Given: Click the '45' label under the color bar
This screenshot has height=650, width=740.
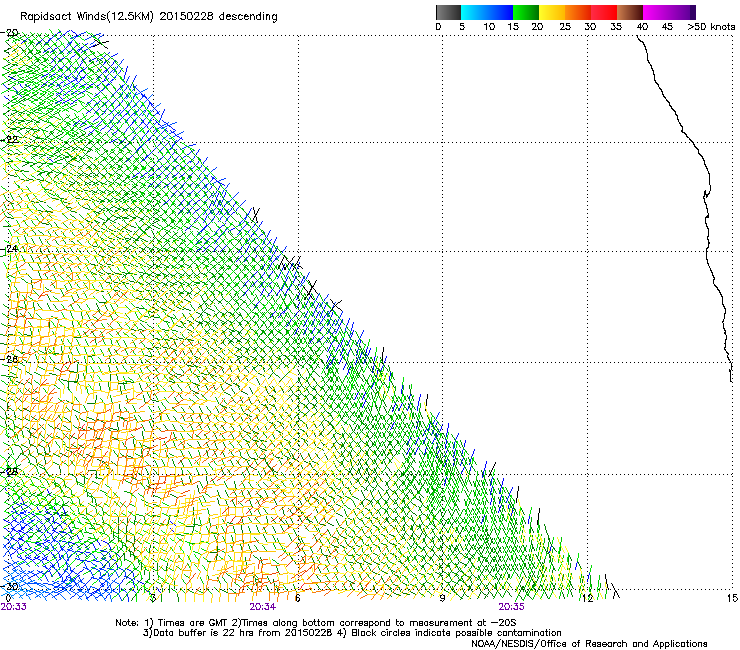Looking at the screenshot, I should (667, 27).
